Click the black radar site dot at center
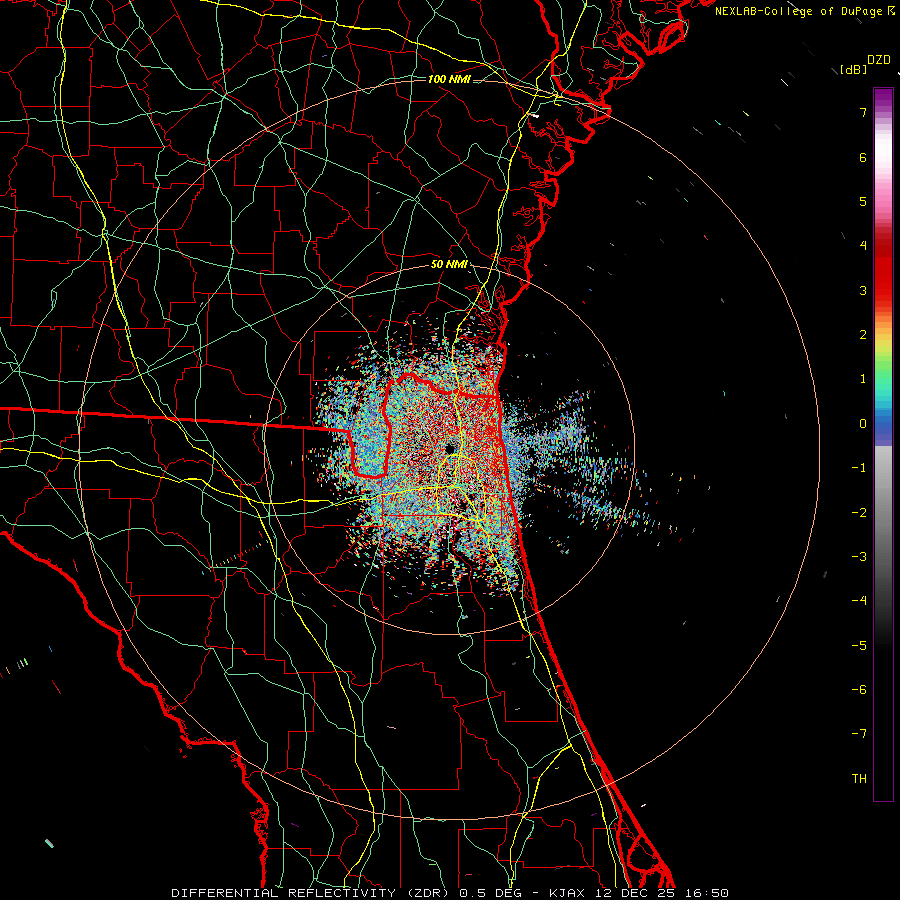The image size is (900, 900). coord(449,448)
